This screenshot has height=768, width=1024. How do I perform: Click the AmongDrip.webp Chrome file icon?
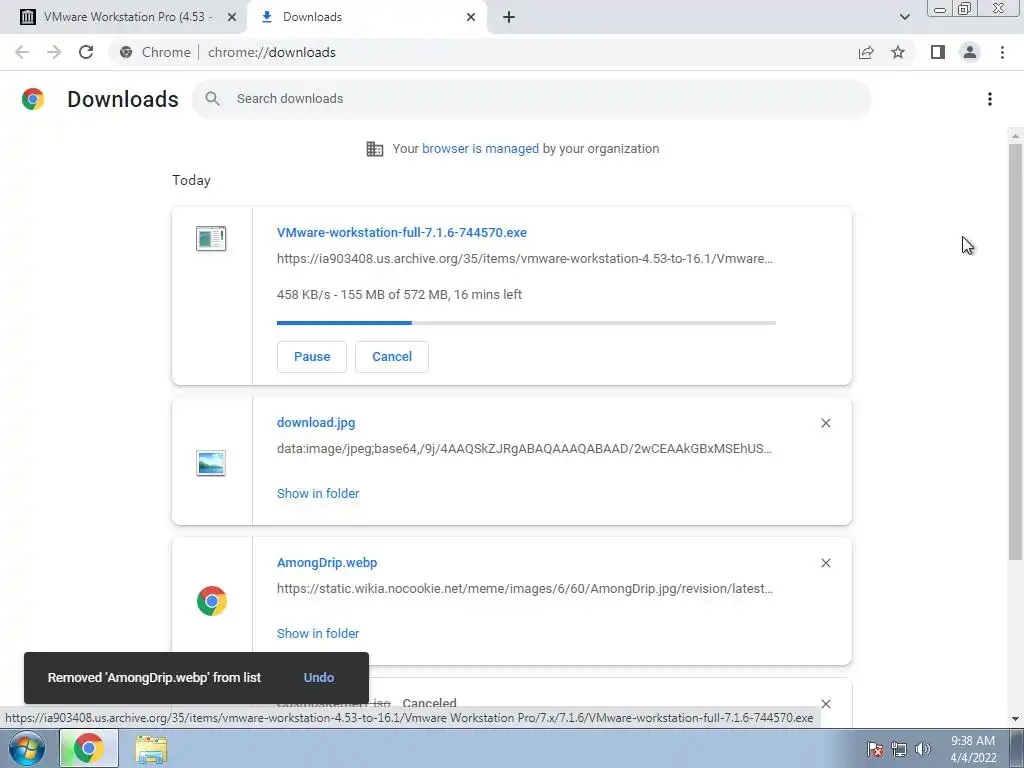pos(212,601)
